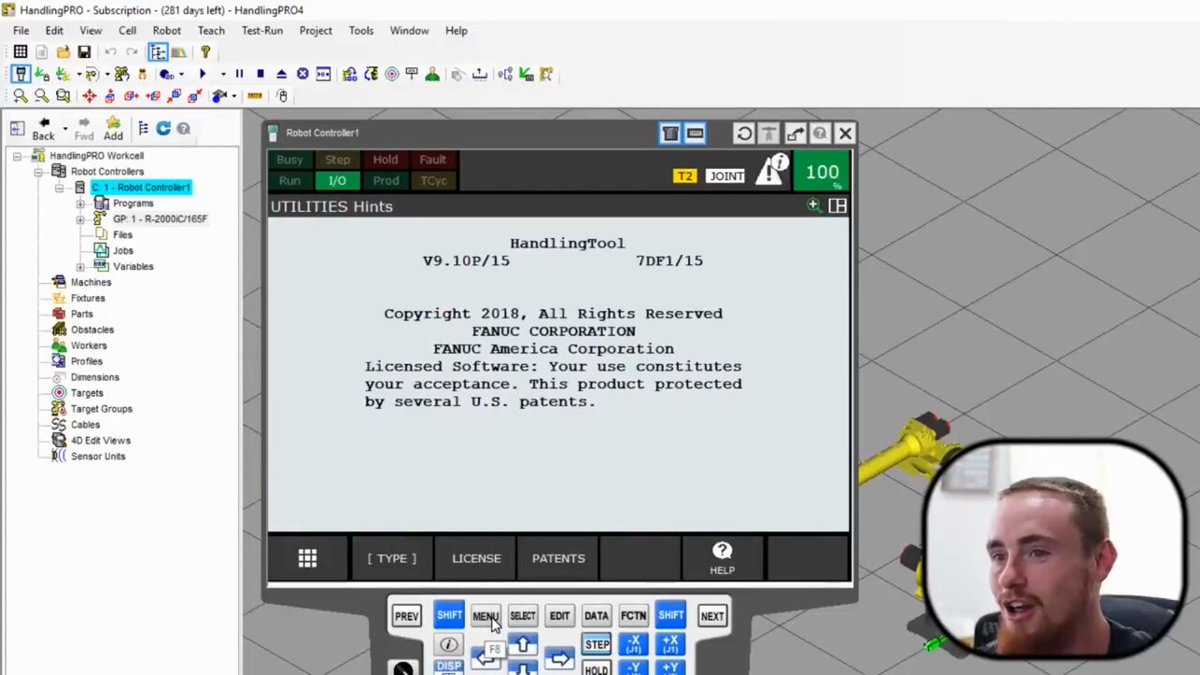Click the Redo arrow in toolbar
This screenshot has width=1200, height=675.
click(131, 52)
